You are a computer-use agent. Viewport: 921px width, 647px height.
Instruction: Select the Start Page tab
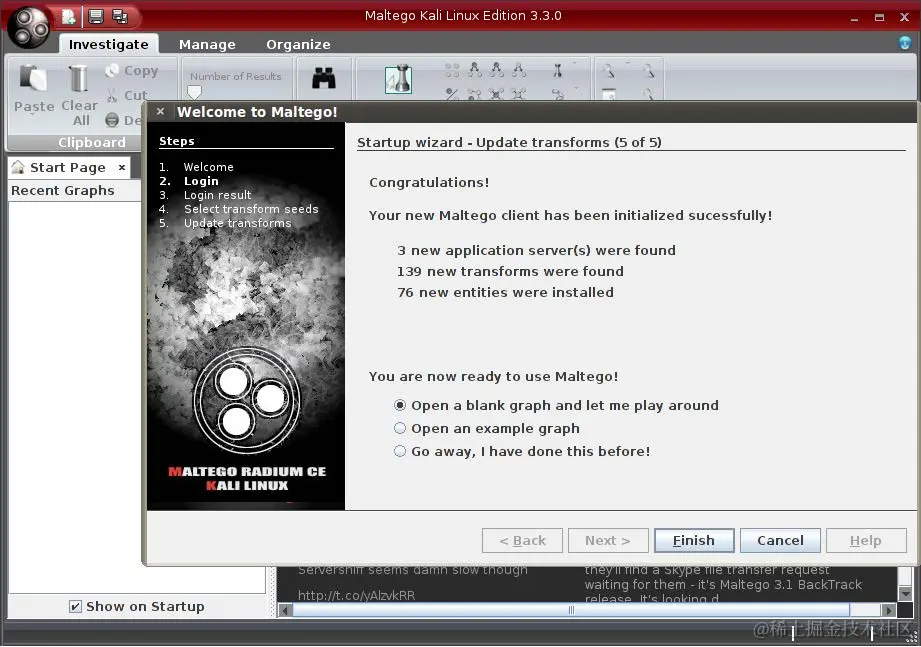68,167
